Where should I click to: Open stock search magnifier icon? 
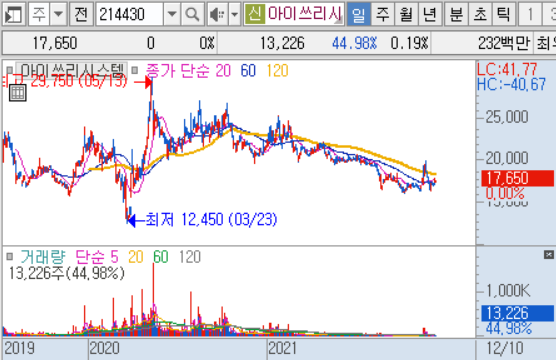(193, 15)
